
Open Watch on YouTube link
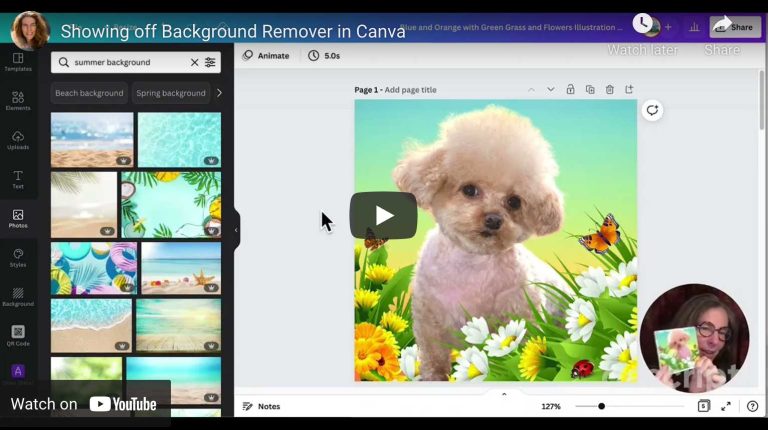click(x=84, y=404)
